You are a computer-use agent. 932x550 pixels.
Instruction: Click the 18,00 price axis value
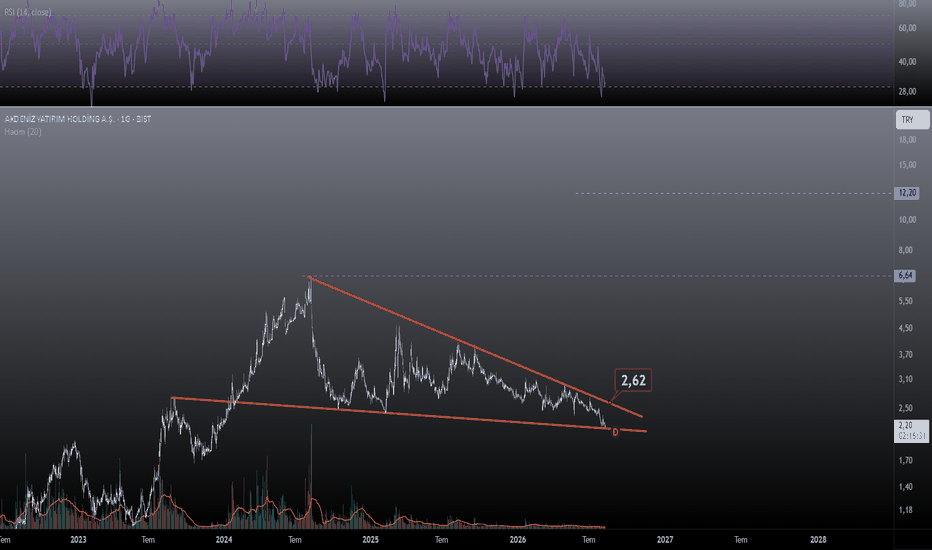(907, 140)
